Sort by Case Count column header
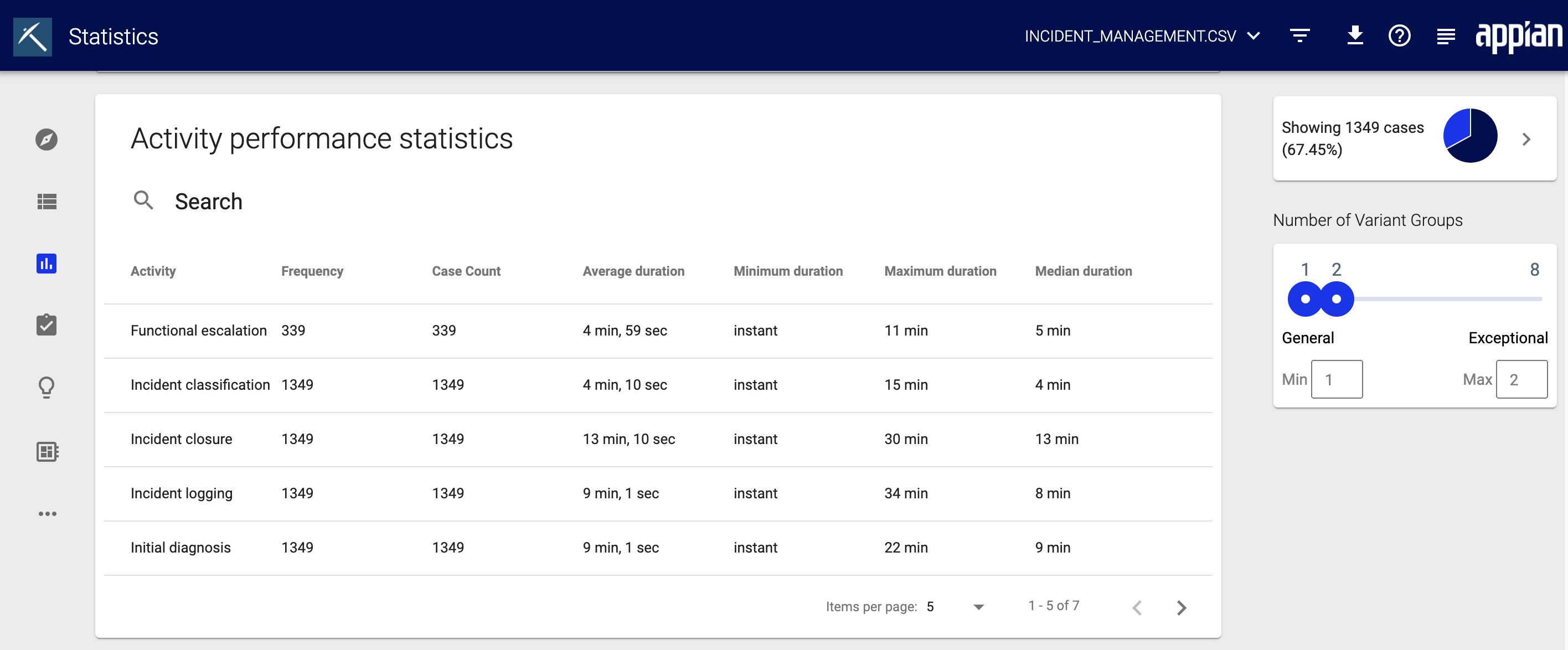This screenshot has height=650, width=1568. point(466,271)
